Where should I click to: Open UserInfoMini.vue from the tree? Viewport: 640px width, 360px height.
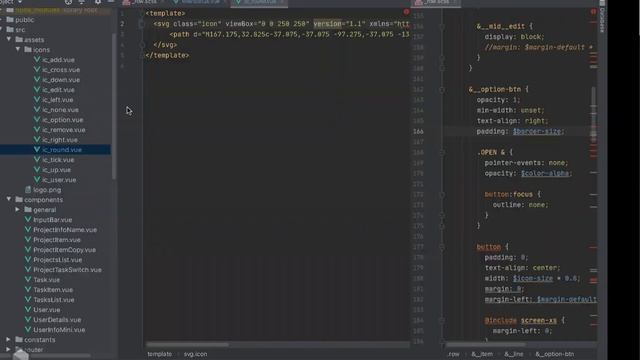[x=59, y=329]
